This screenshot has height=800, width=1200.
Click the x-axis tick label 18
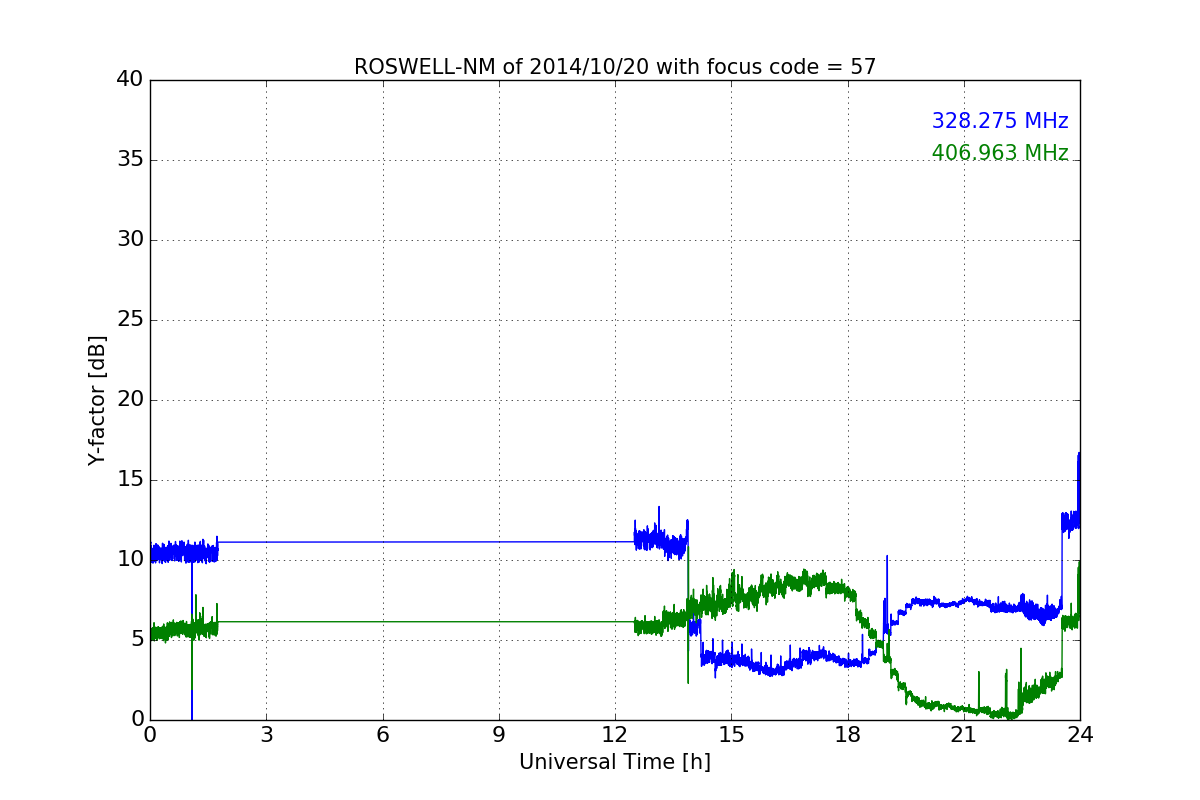848,735
